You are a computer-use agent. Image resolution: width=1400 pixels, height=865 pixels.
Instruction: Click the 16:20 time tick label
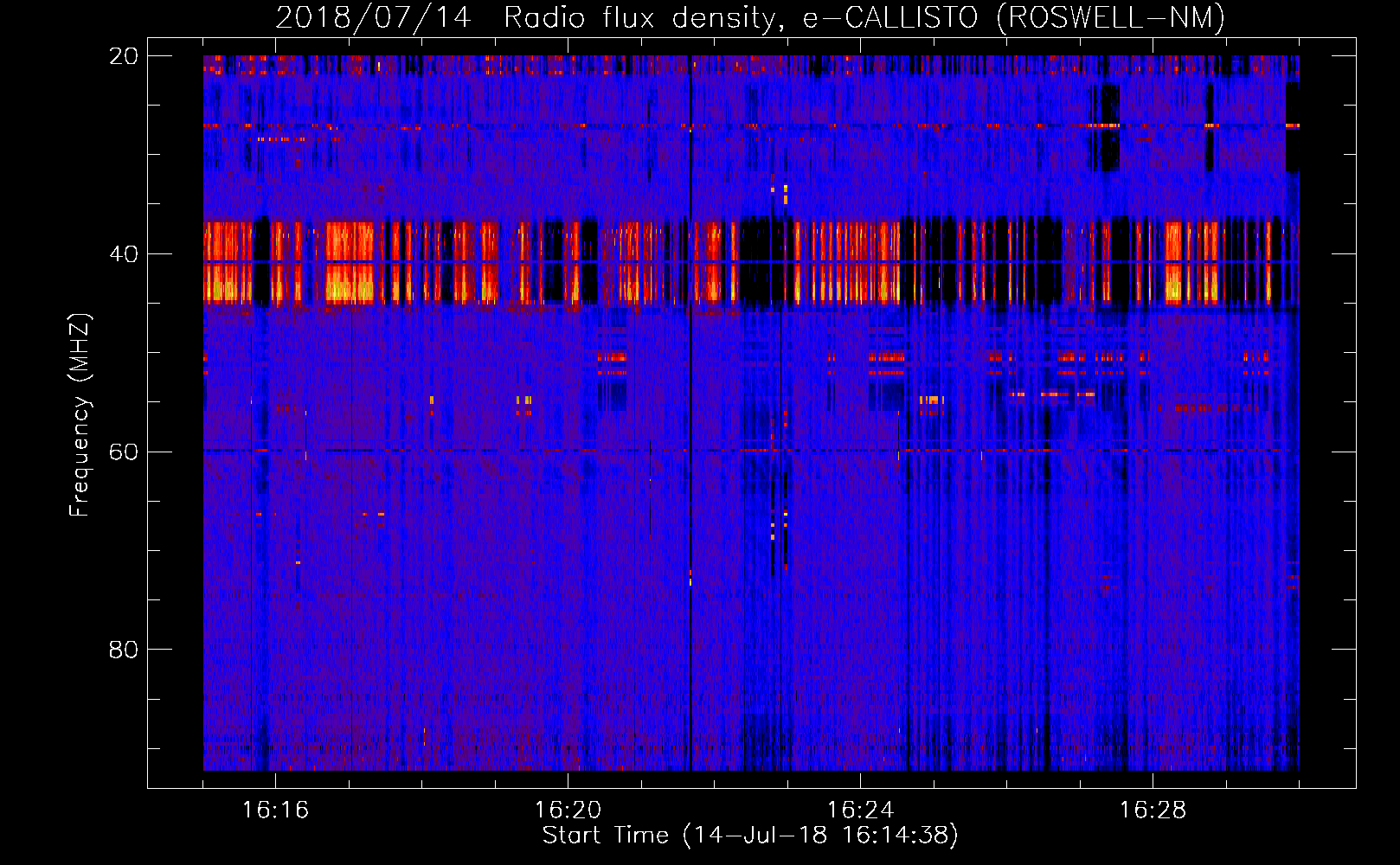[568, 811]
